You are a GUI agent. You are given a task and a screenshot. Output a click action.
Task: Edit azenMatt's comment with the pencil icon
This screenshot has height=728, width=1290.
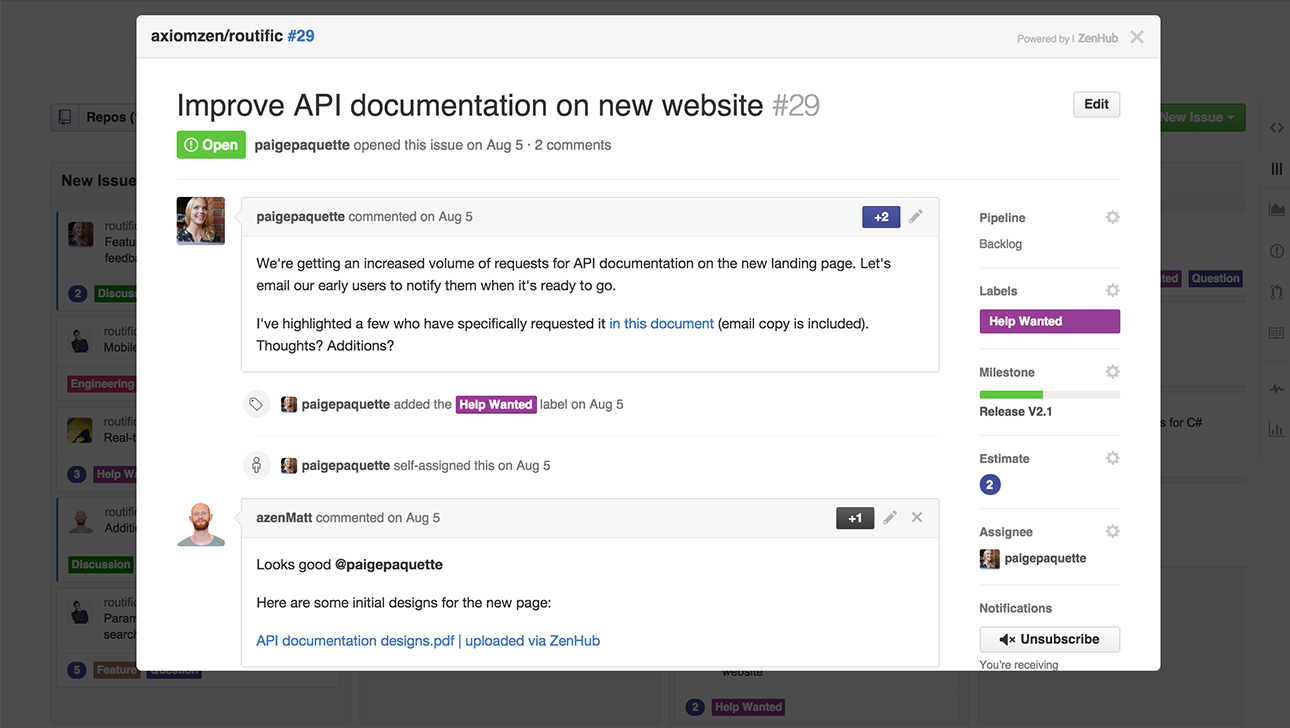coord(889,517)
